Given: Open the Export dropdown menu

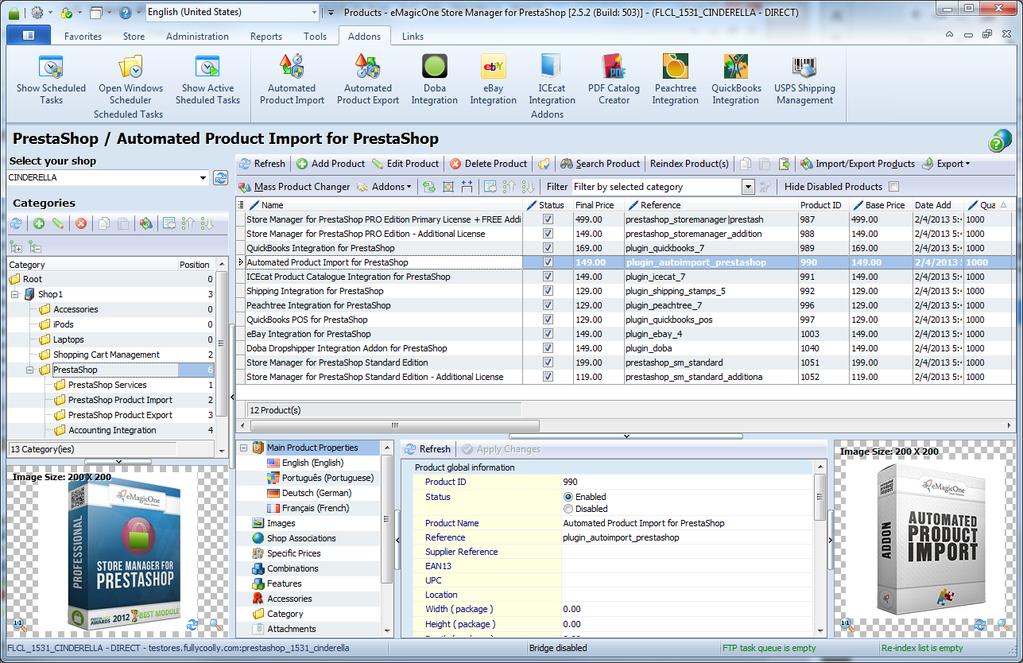Looking at the screenshot, I should tap(947, 164).
